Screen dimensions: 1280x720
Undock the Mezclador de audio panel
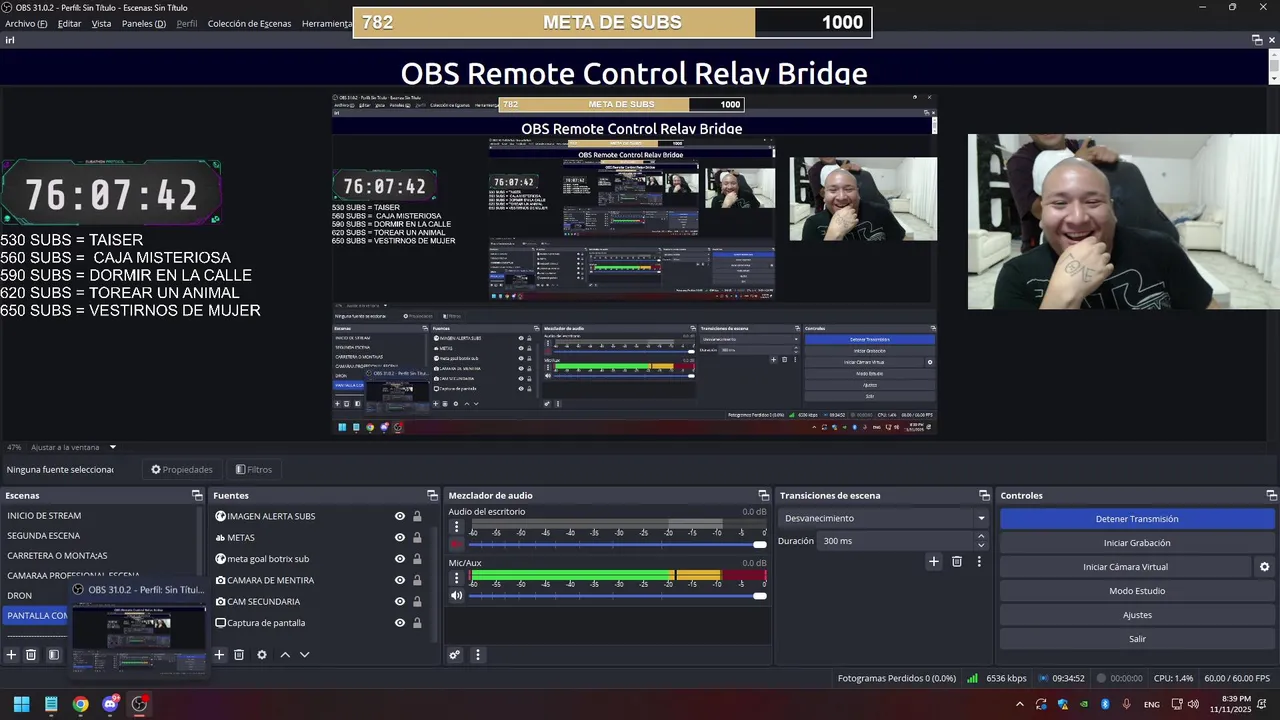pos(763,495)
